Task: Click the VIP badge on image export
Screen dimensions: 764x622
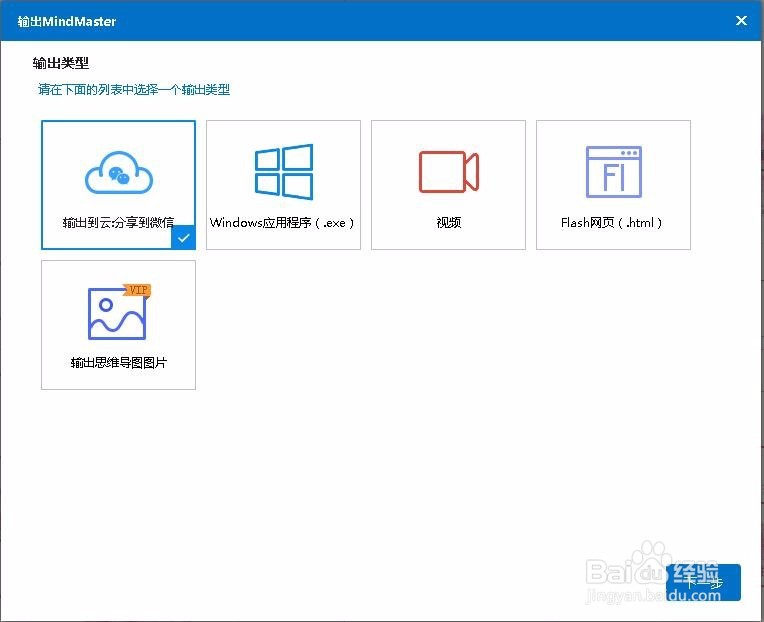Action: coord(137,290)
